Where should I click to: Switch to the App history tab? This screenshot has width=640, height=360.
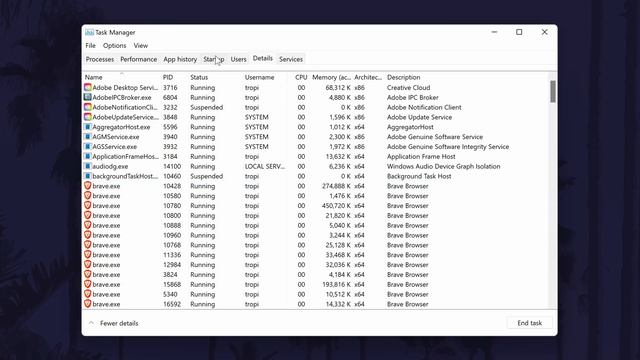tap(180, 59)
